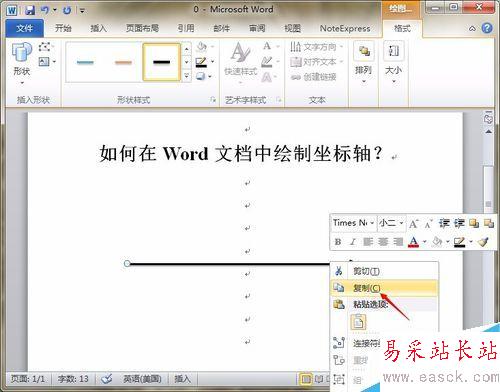
Task: Open the 排列 arrange button
Action: click(x=363, y=63)
